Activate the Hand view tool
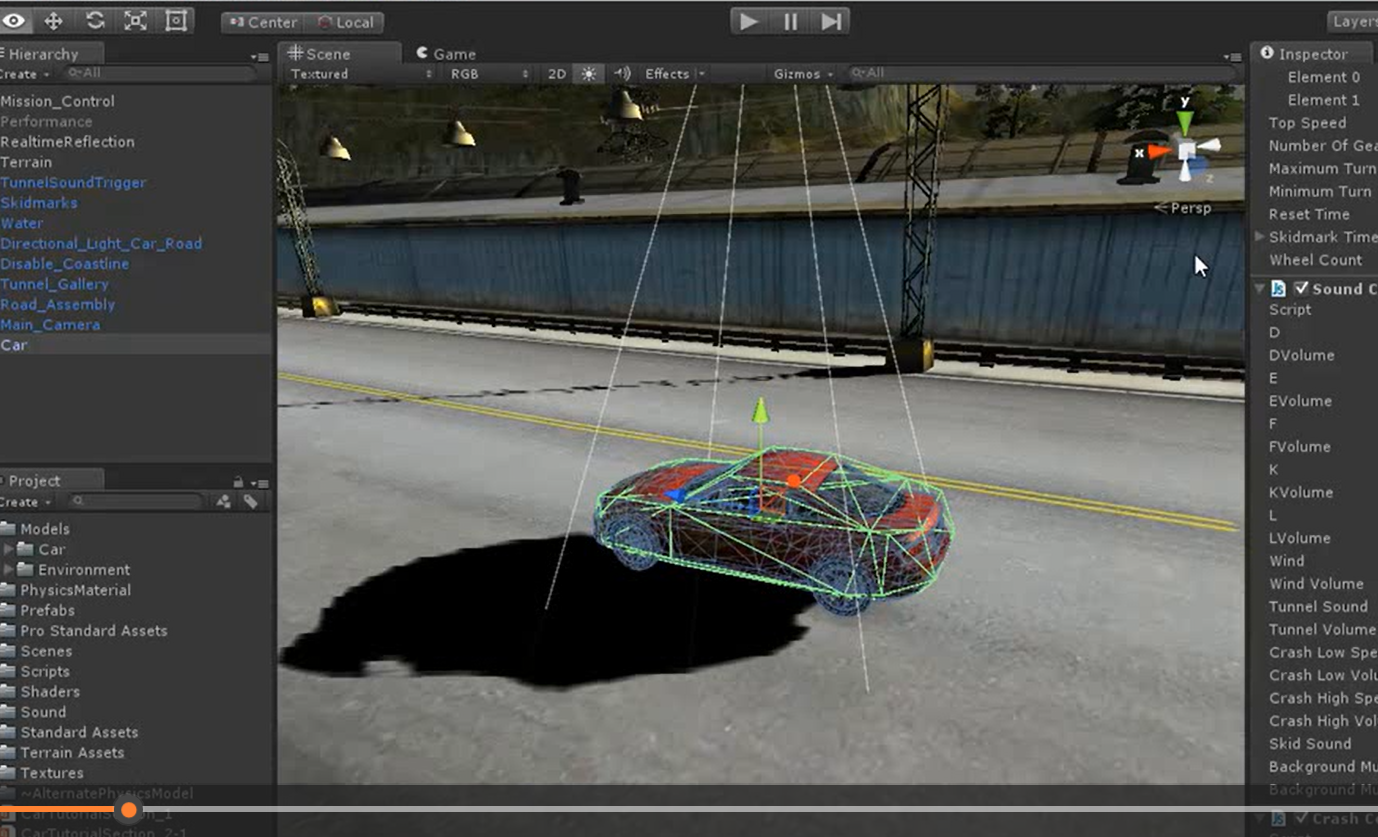This screenshot has height=837, width=1378. click(14, 21)
